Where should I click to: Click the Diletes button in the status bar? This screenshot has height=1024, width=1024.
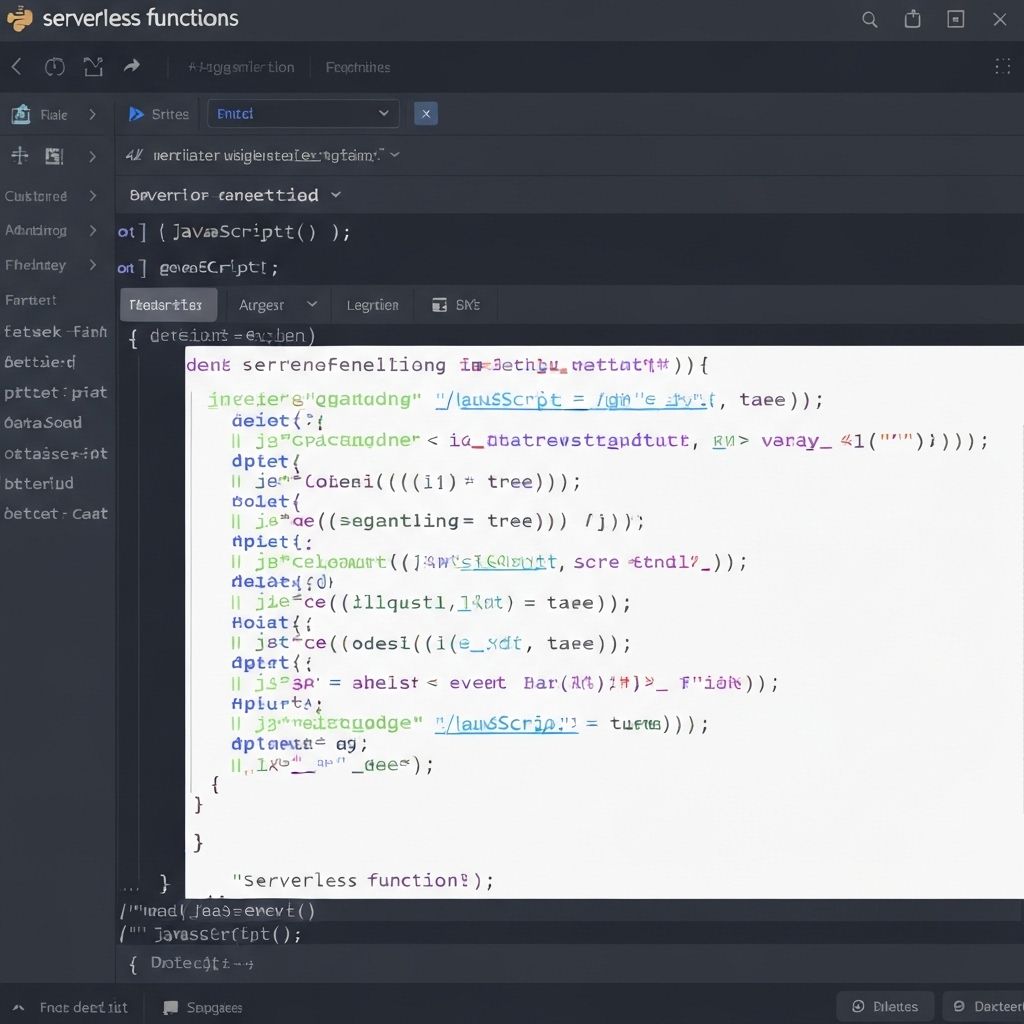click(x=885, y=1006)
